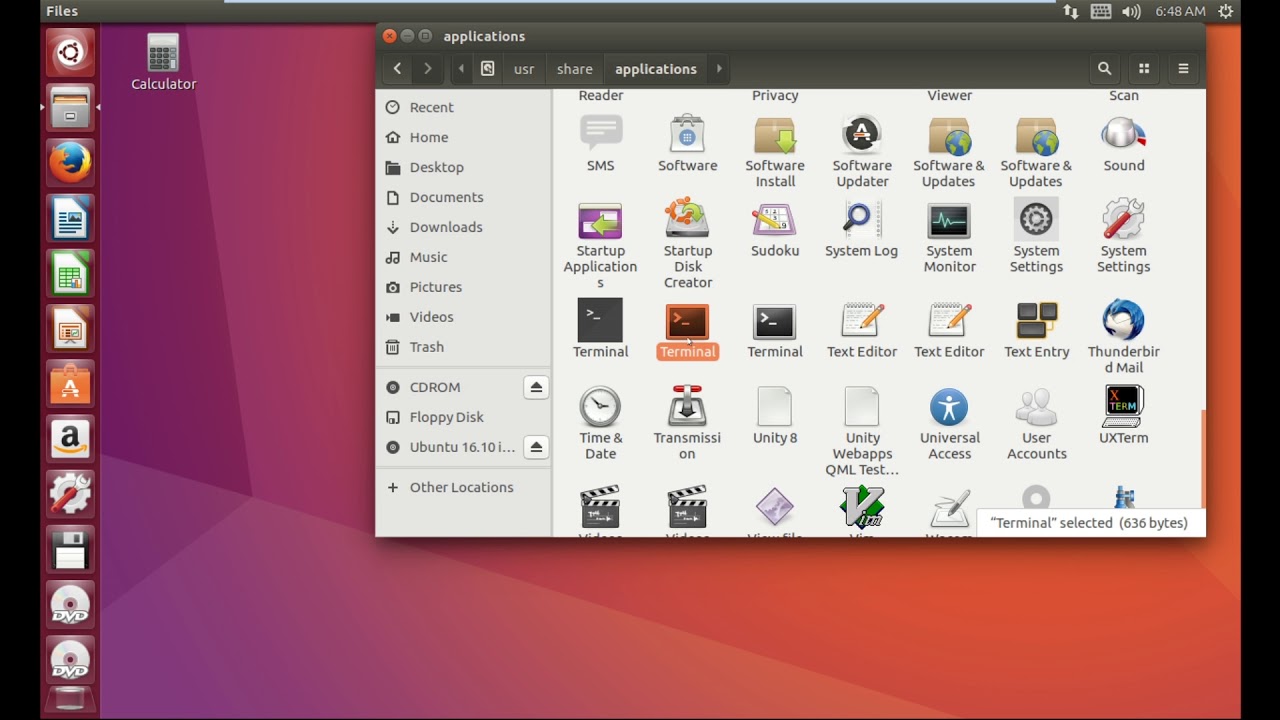Open Time & Date settings
This screenshot has width=1280, height=720.
[600, 408]
